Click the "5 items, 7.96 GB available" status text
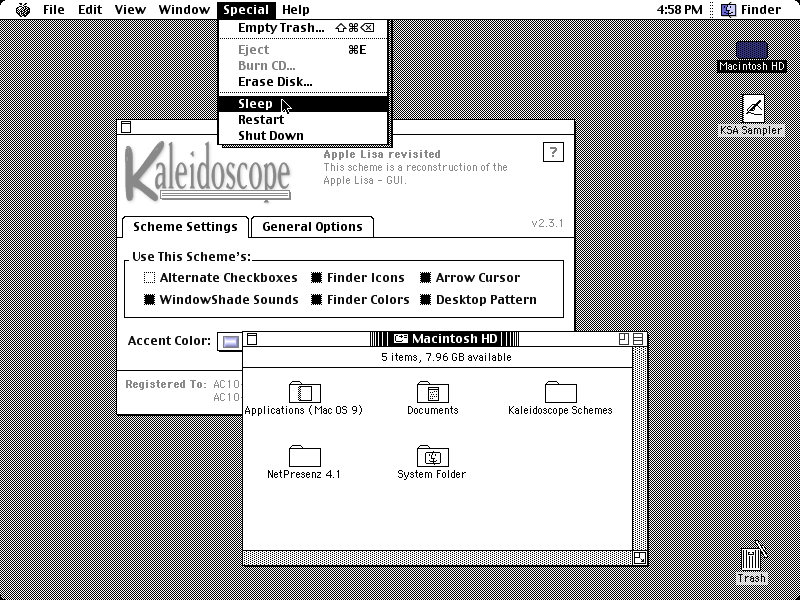Viewport: 800px width, 600px height. click(x=446, y=357)
